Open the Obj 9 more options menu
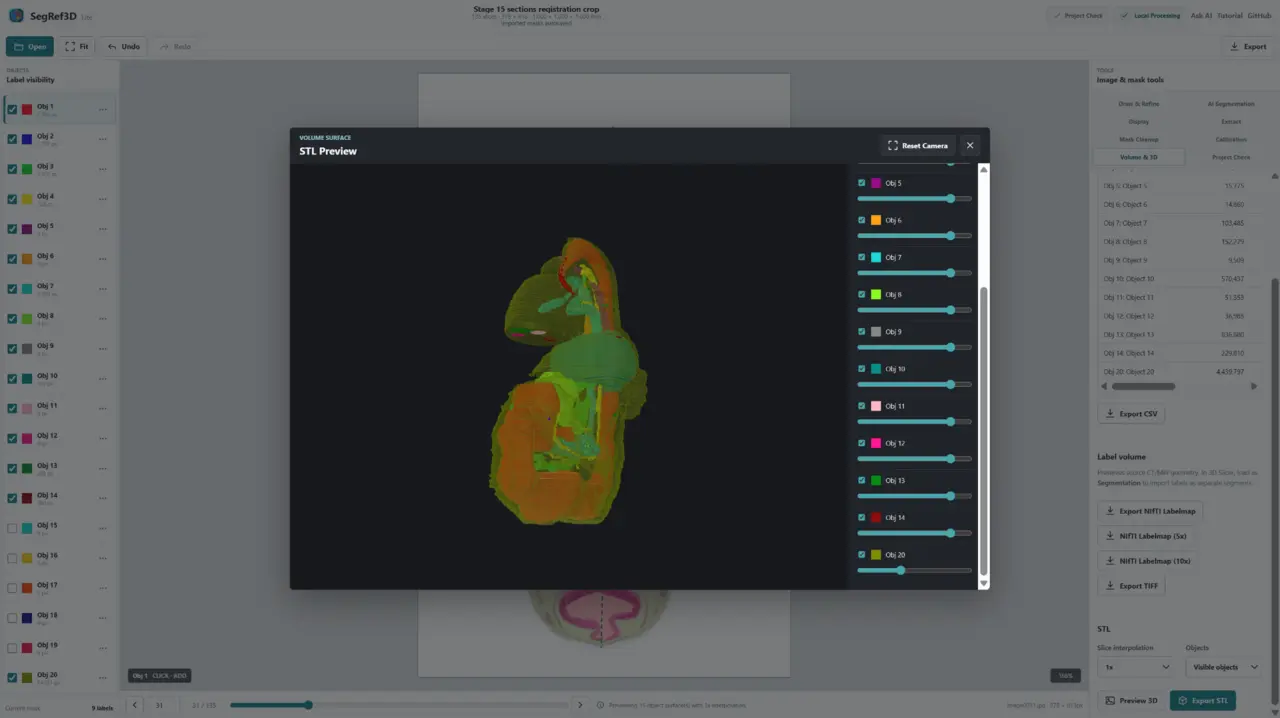 click(103, 350)
